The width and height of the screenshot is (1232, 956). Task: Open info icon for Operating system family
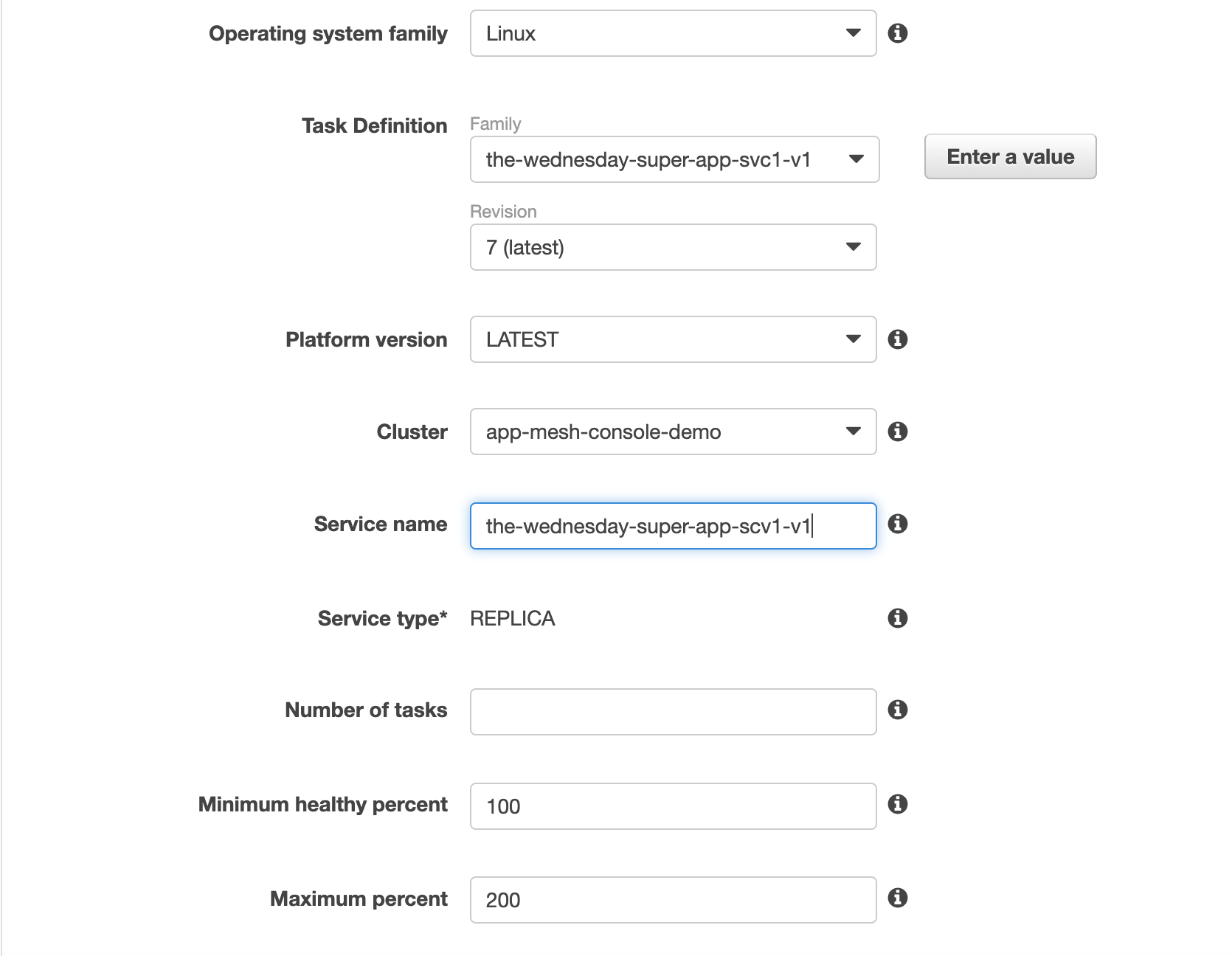point(897,33)
